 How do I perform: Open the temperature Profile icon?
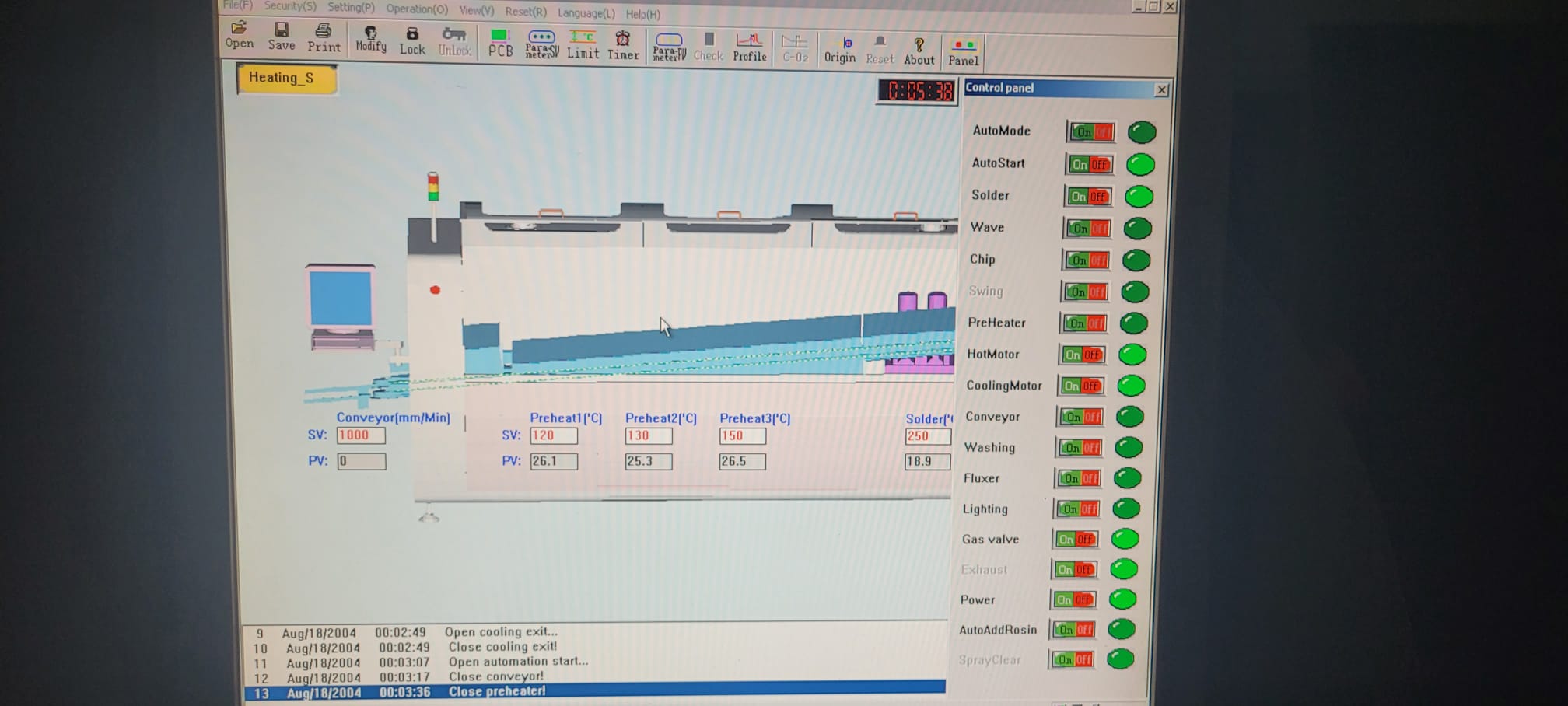point(750,47)
